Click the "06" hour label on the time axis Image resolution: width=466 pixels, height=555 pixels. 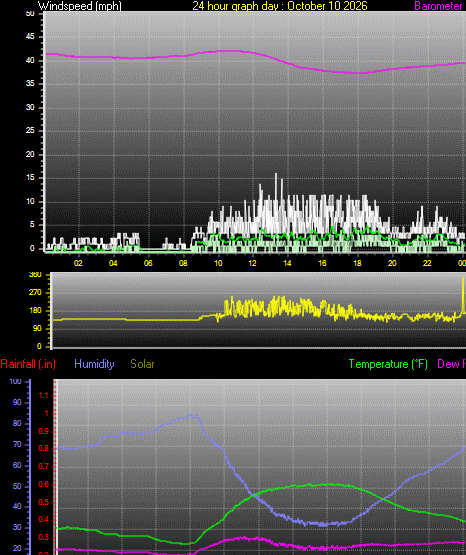point(148,263)
